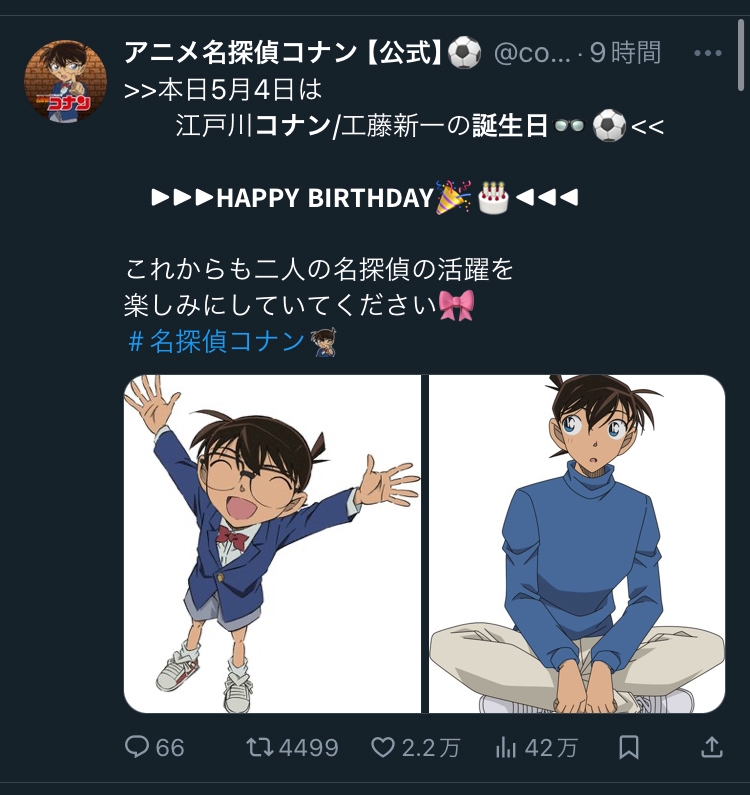Click the truncated @co... handle
Screen dimensions: 750x795
(x=533, y=53)
